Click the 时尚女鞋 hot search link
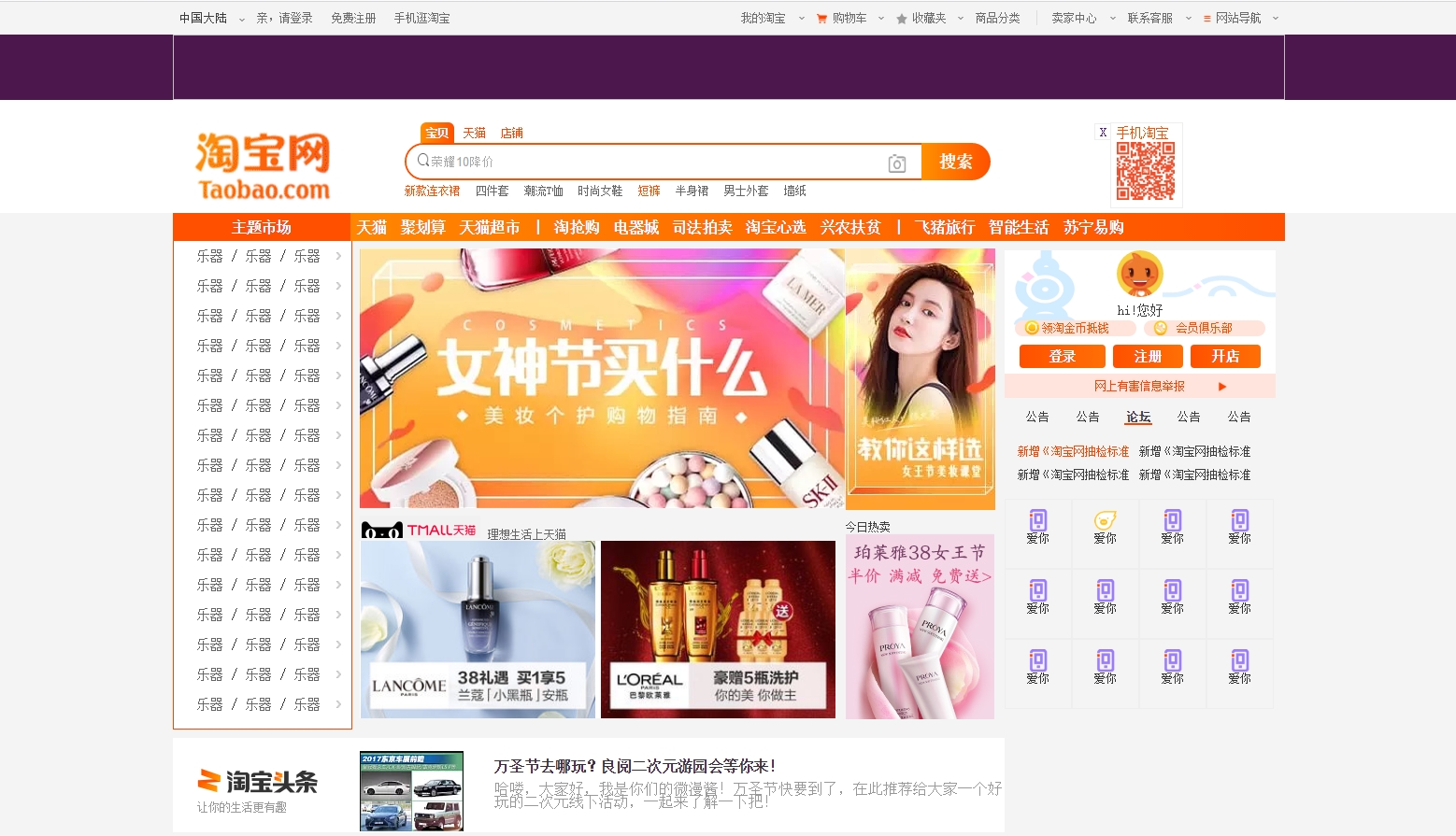The image size is (1456, 836). [x=600, y=191]
